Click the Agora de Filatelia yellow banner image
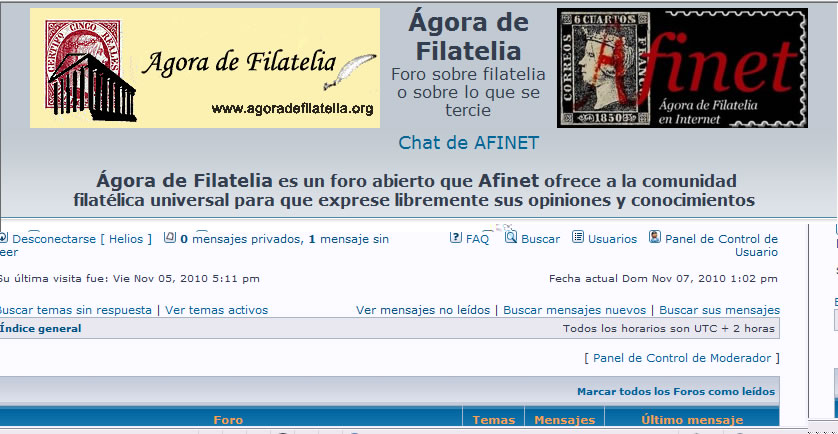The width and height of the screenshot is (838, 434). pyautogui.click(x=205, y=68)
